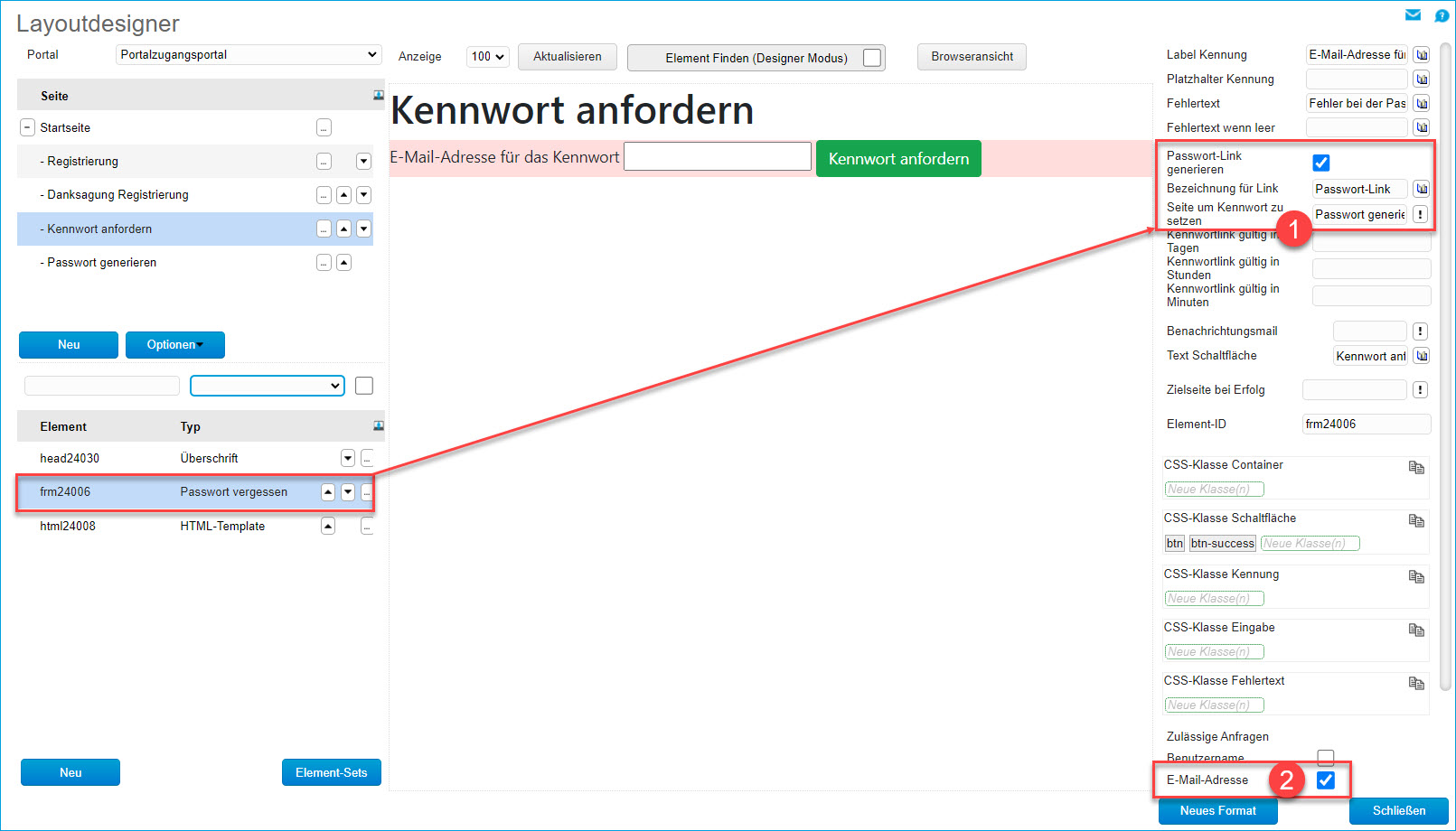Move Kennwort anfordern page up

point(343,229)
